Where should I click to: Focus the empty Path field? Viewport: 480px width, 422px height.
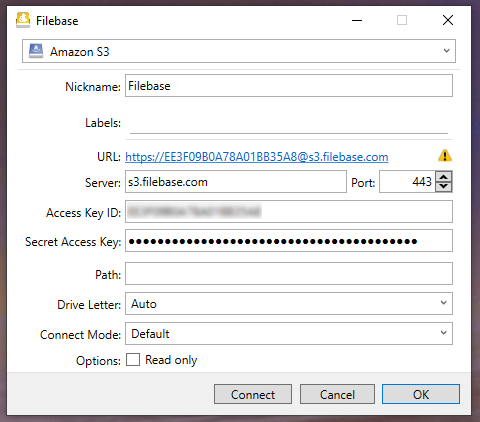tap(289, 274)
